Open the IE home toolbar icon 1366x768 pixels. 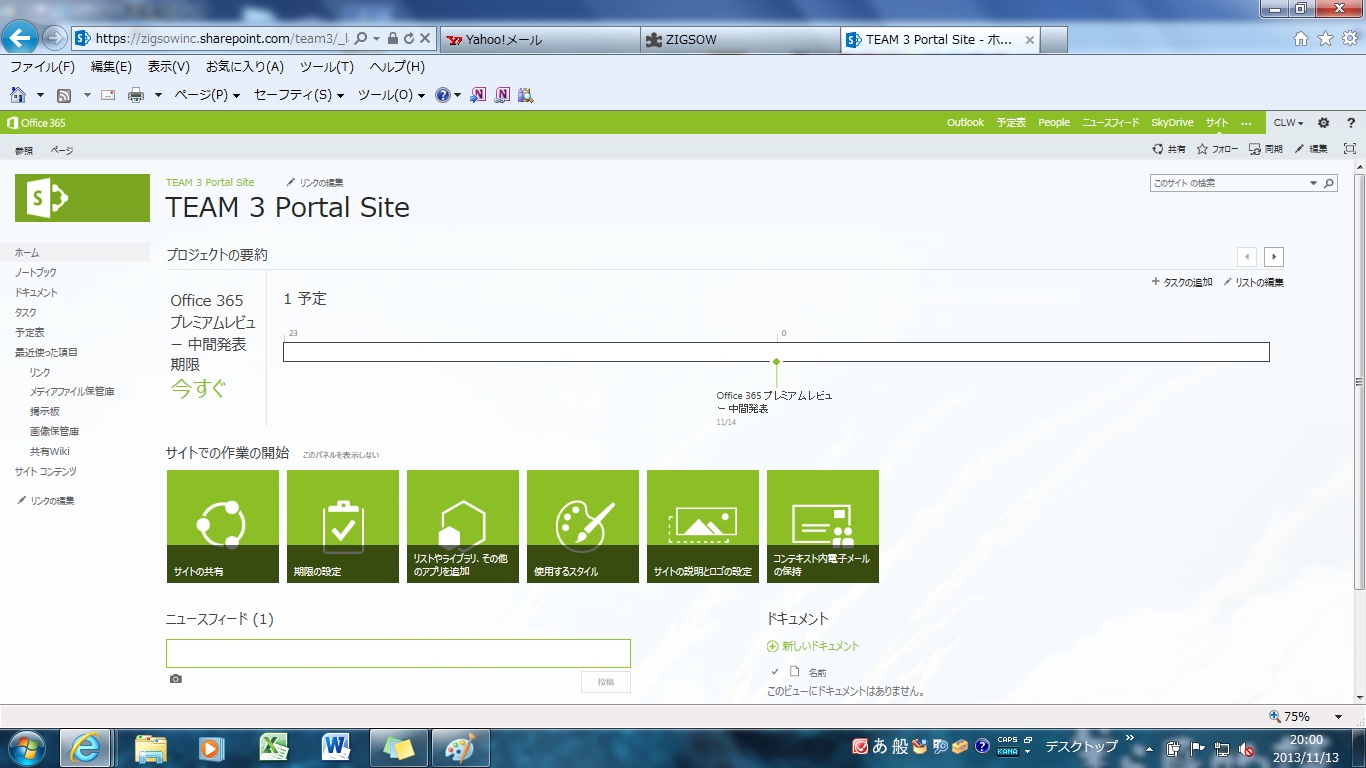[17, 95]
